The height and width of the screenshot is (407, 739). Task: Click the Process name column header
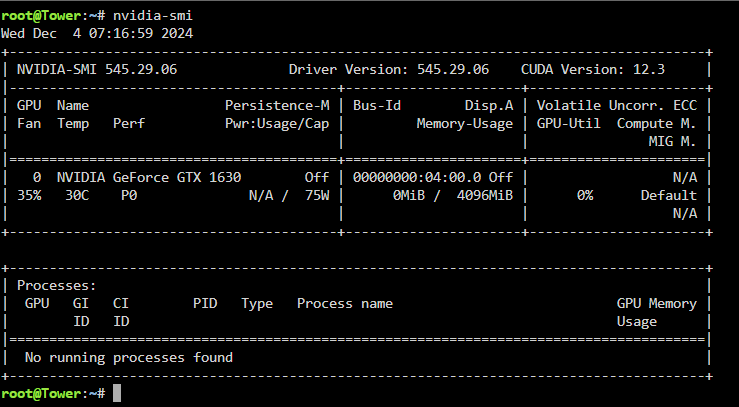pyautogui.click(x=345, y=303)
